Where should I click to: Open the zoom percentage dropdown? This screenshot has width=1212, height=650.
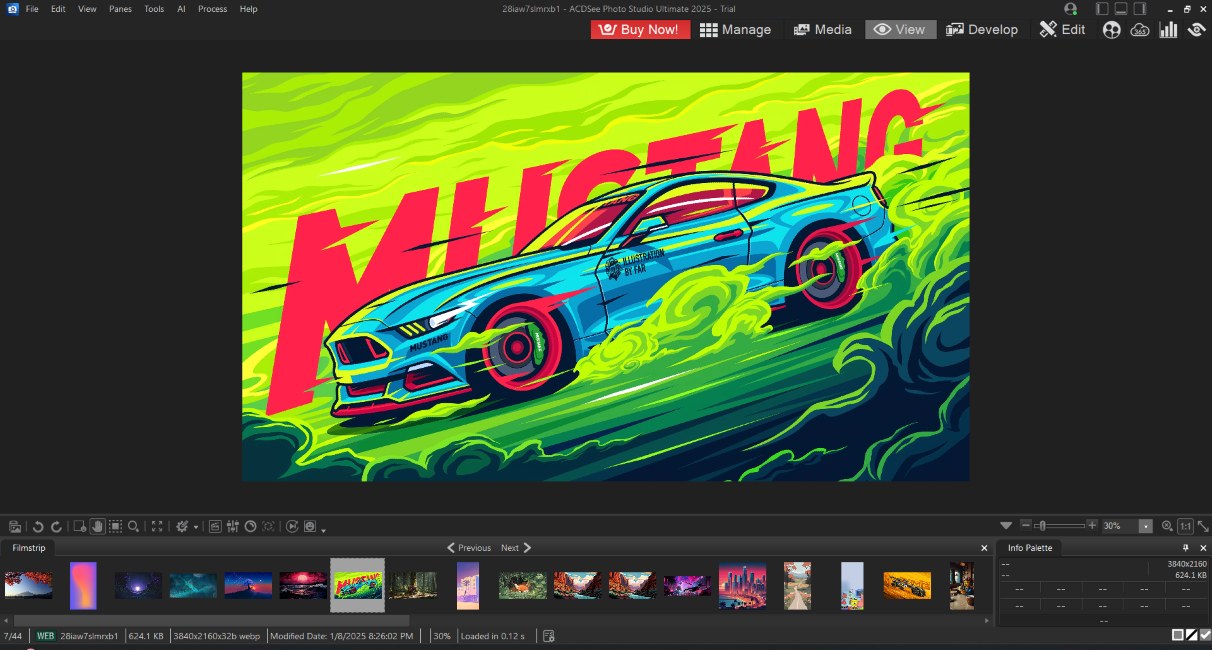click(x=1146, y=526)
